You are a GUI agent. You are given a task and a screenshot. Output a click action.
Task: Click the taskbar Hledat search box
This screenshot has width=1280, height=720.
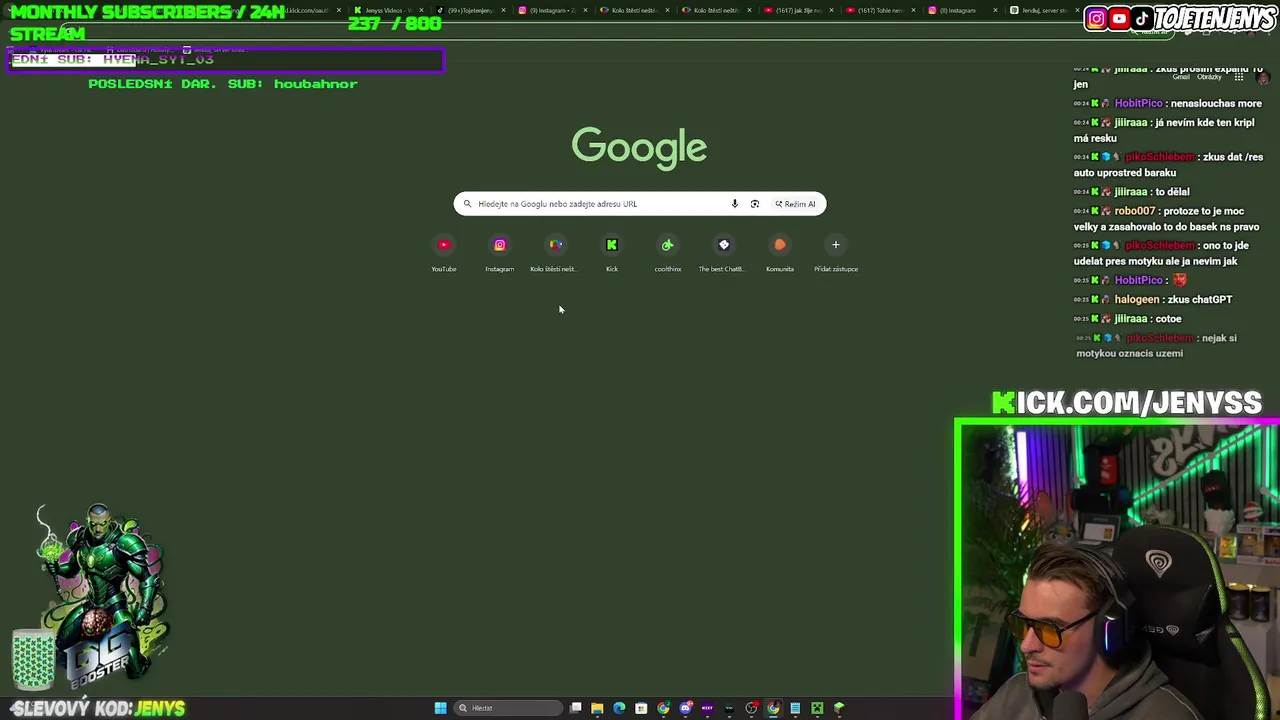pyautogui.click(x=508, y=708)
